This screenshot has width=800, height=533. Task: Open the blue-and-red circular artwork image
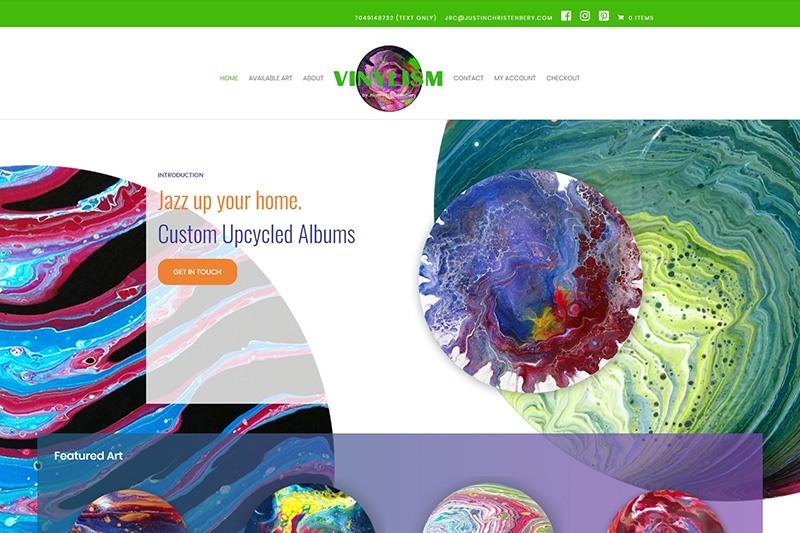[x=530, y=281]
